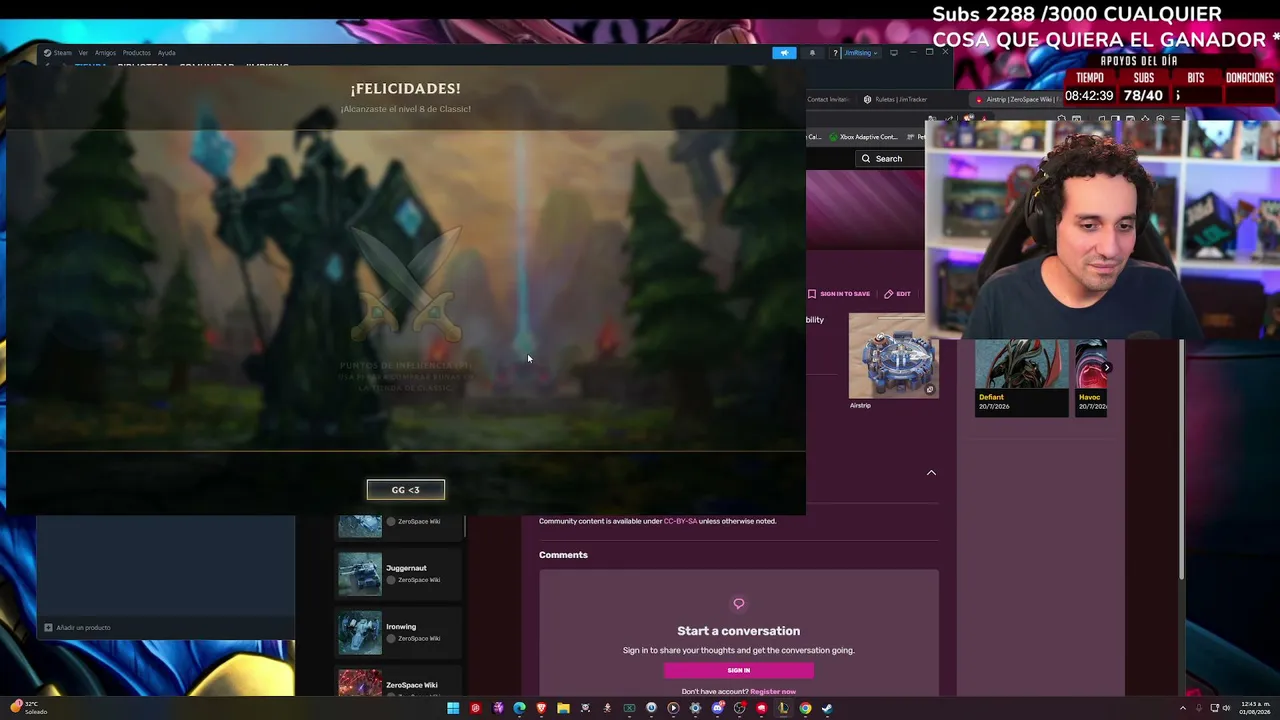Click the taskbar clock and date
This screenshot has height=720, width=1280.
[x=1254, y=708]
